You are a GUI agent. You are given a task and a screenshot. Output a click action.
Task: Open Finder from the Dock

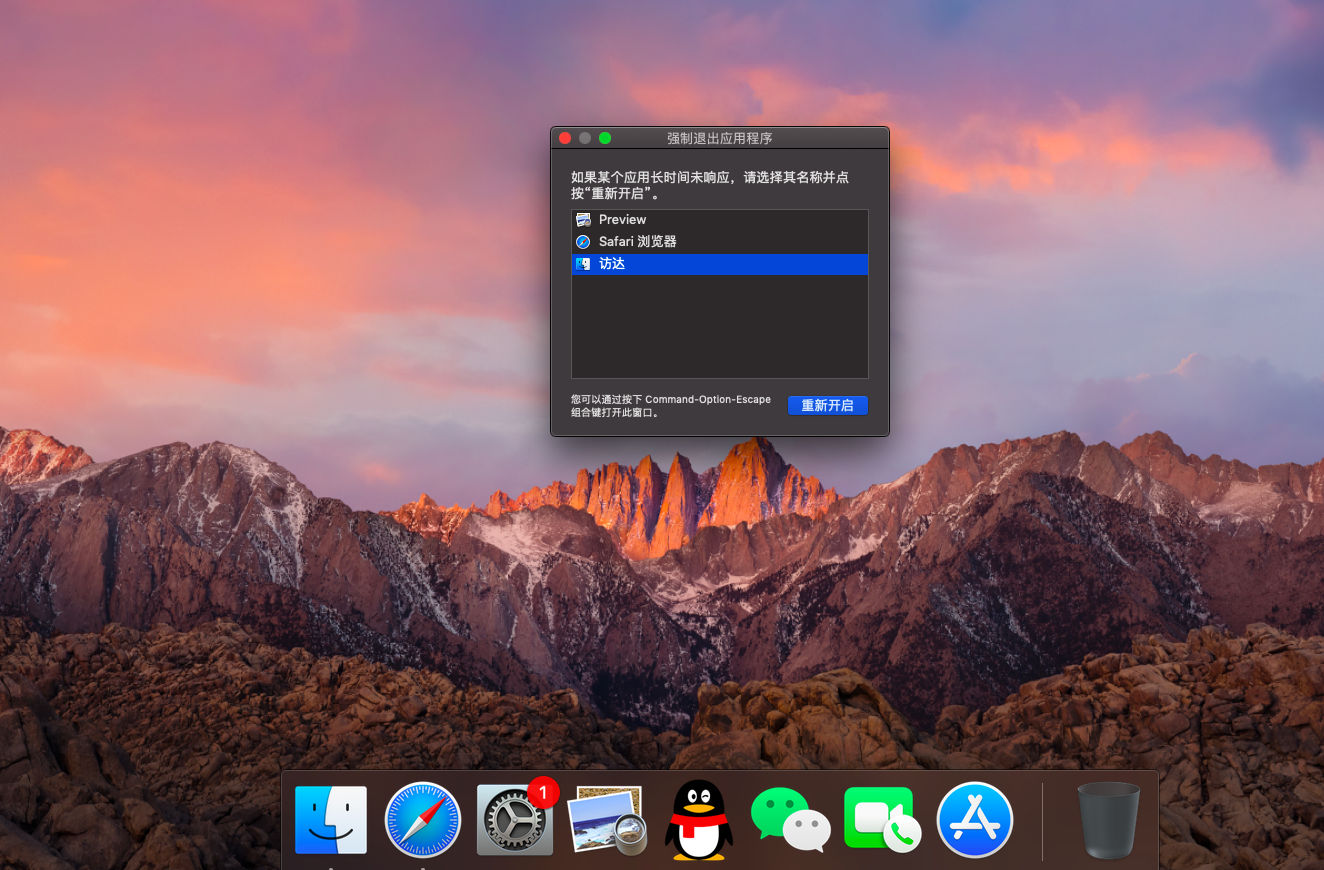(x=330, y=820)
